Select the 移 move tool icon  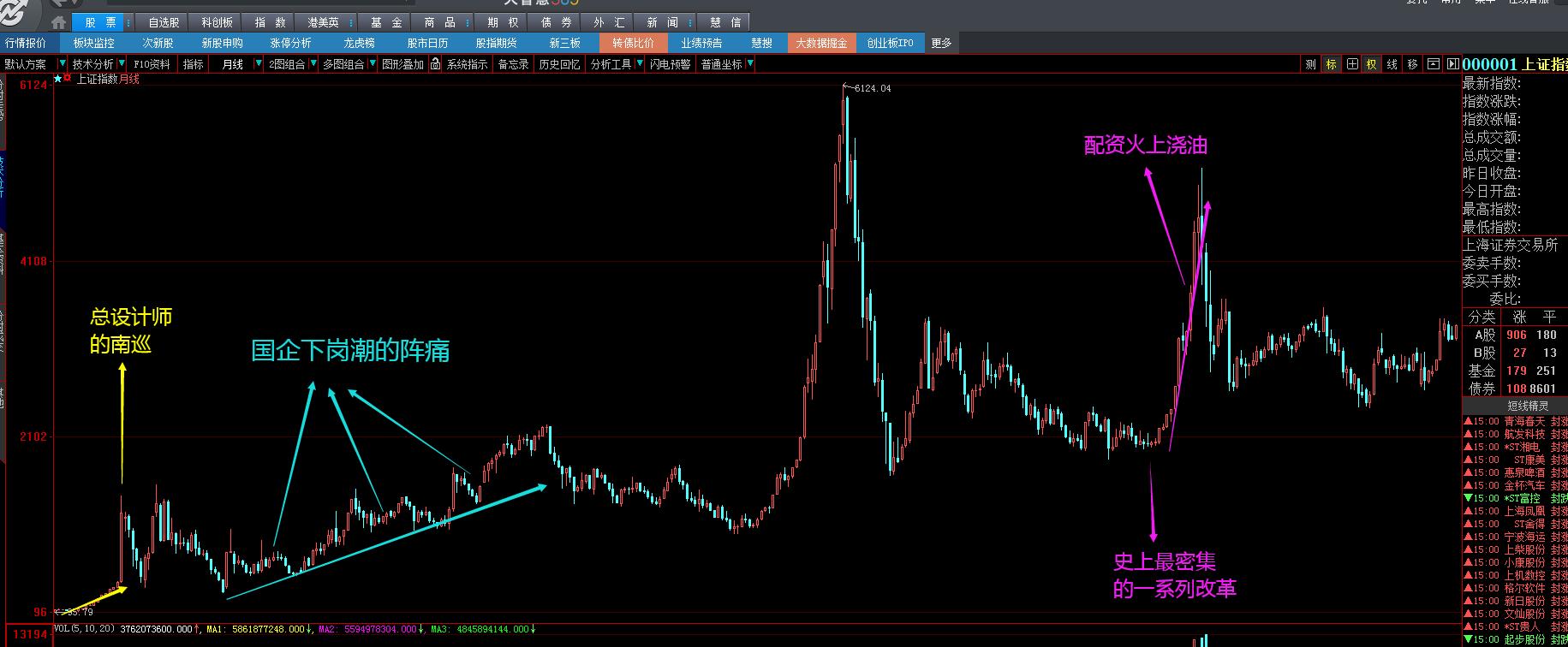coord(1413,64)
